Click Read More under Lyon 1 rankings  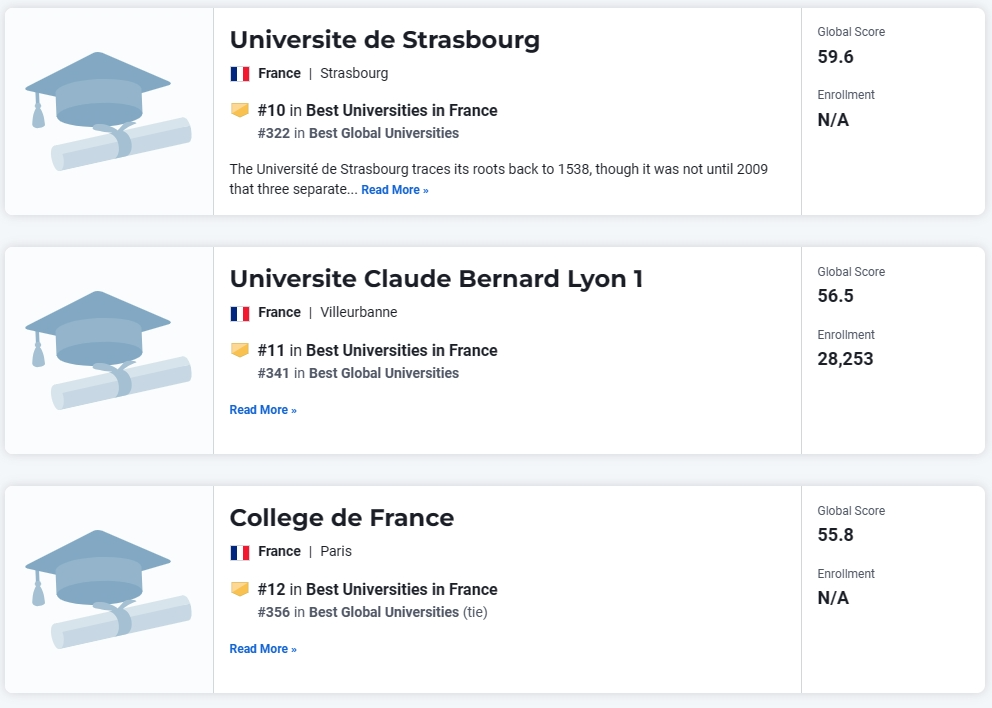(x=263, y=410)
